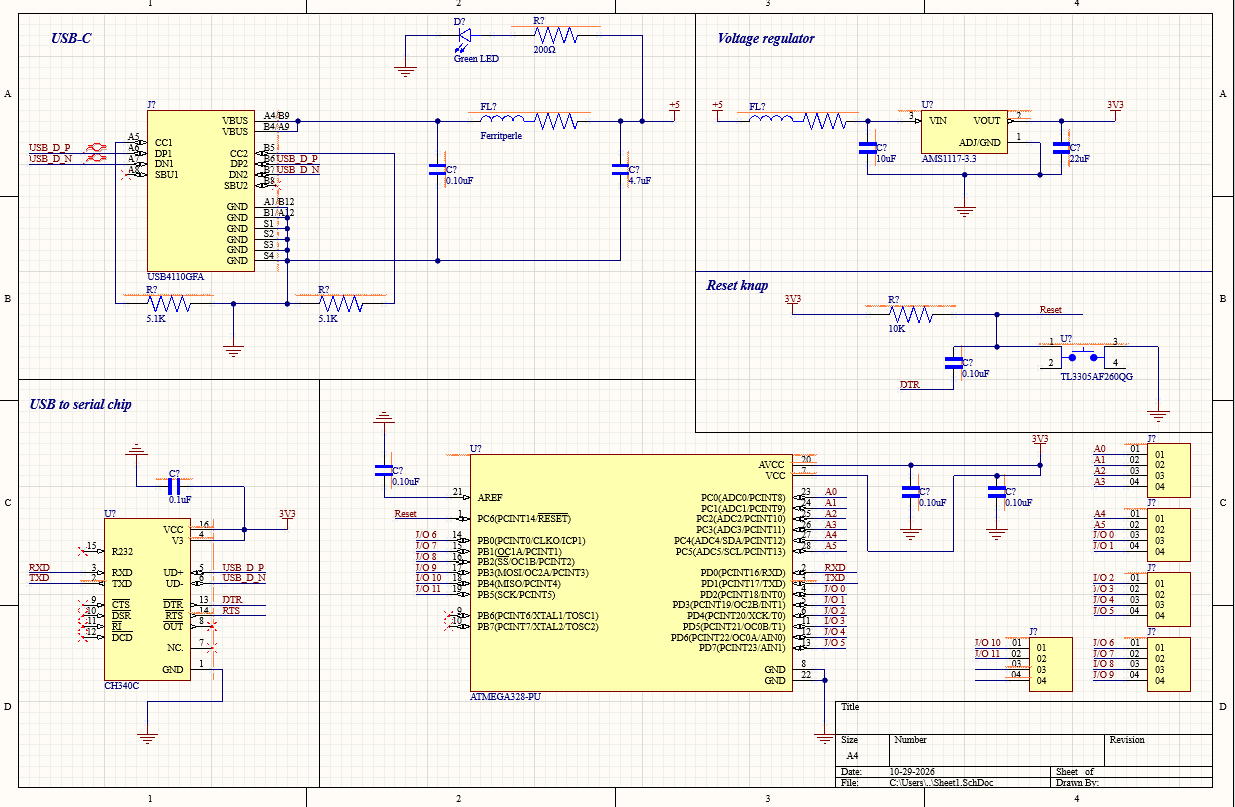Click the ground symbol next to the Green LED
The height and width of the screenshot is (807, 1235).
coord(405,72)
